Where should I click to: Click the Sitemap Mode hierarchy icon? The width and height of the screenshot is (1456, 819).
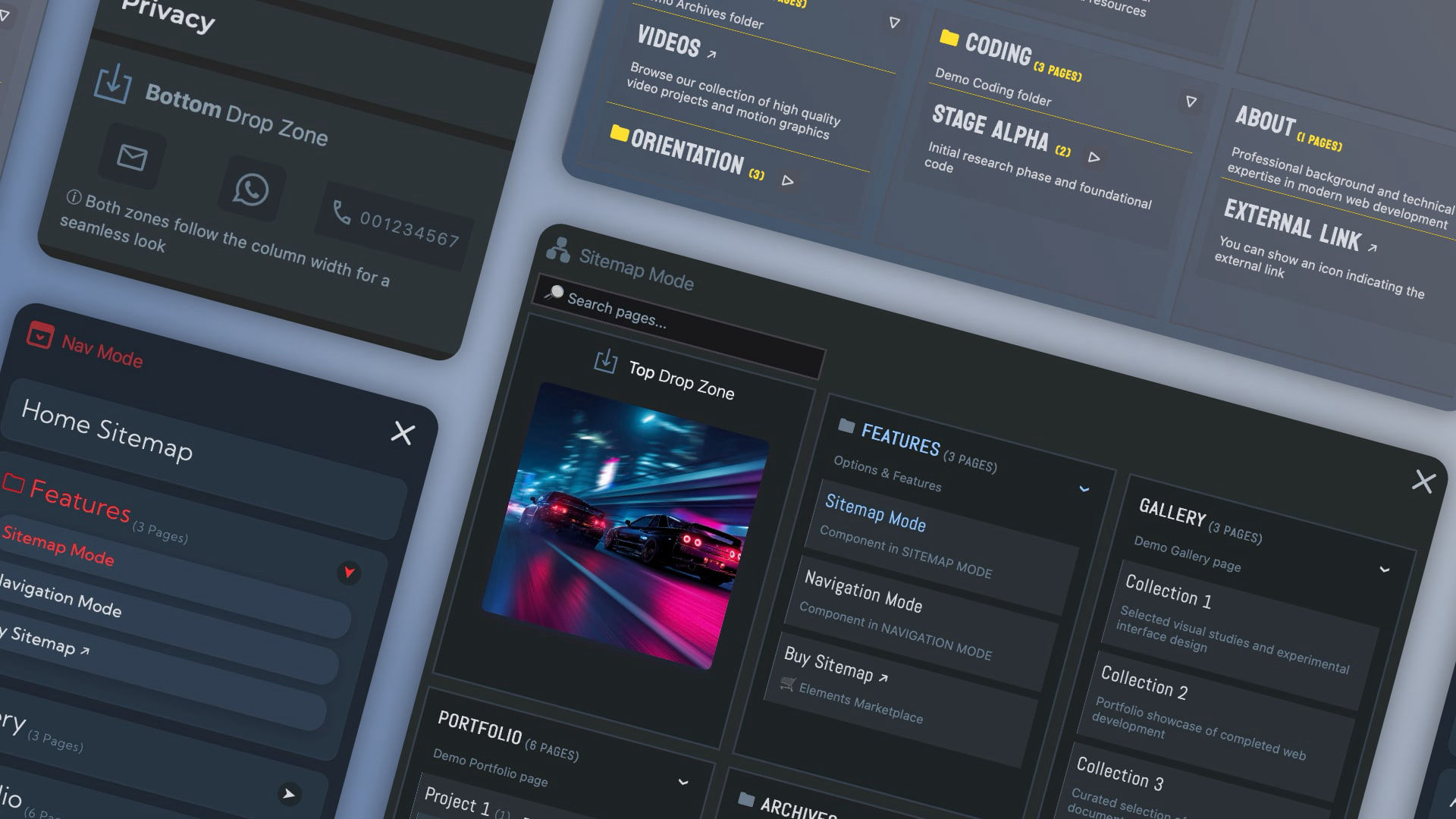pos(558,249)
